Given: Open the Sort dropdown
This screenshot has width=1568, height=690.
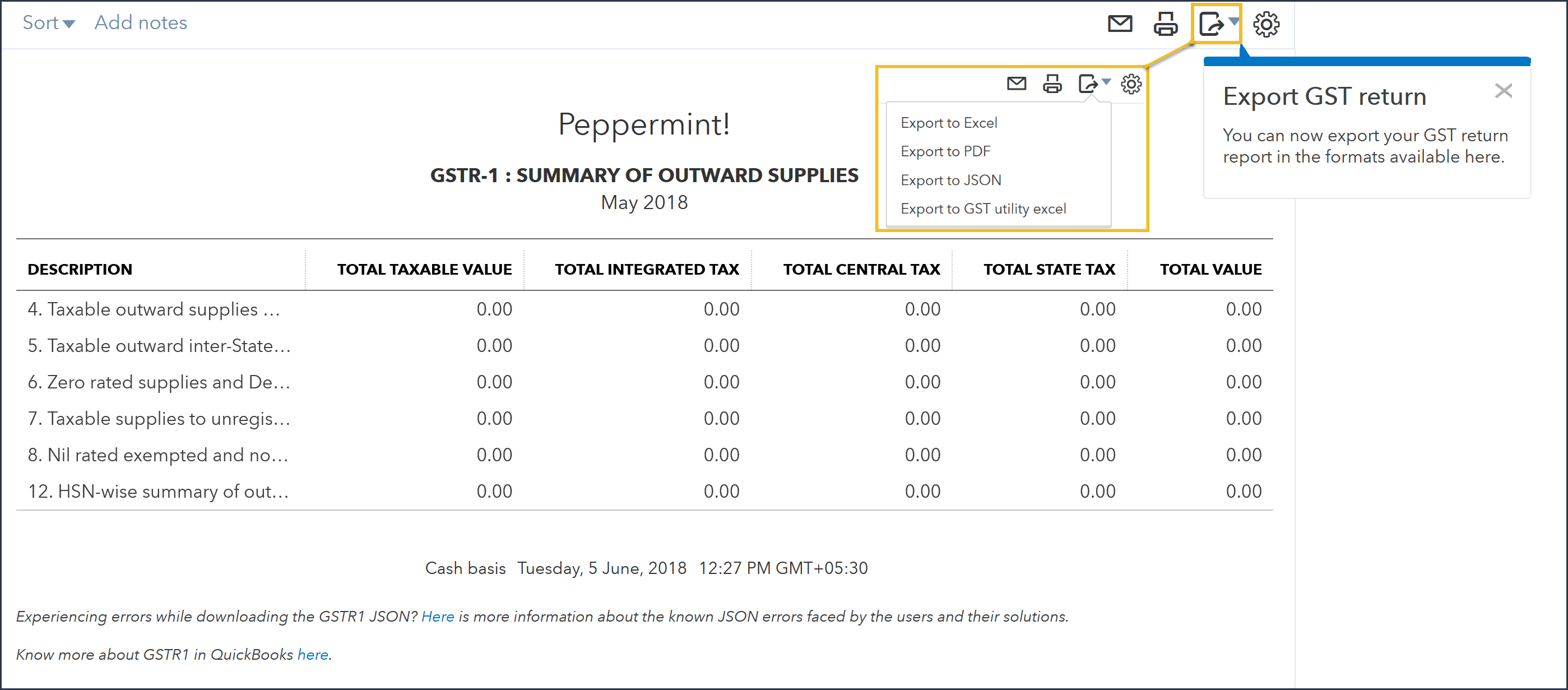Looking at the screenshot, I should 48,22.
